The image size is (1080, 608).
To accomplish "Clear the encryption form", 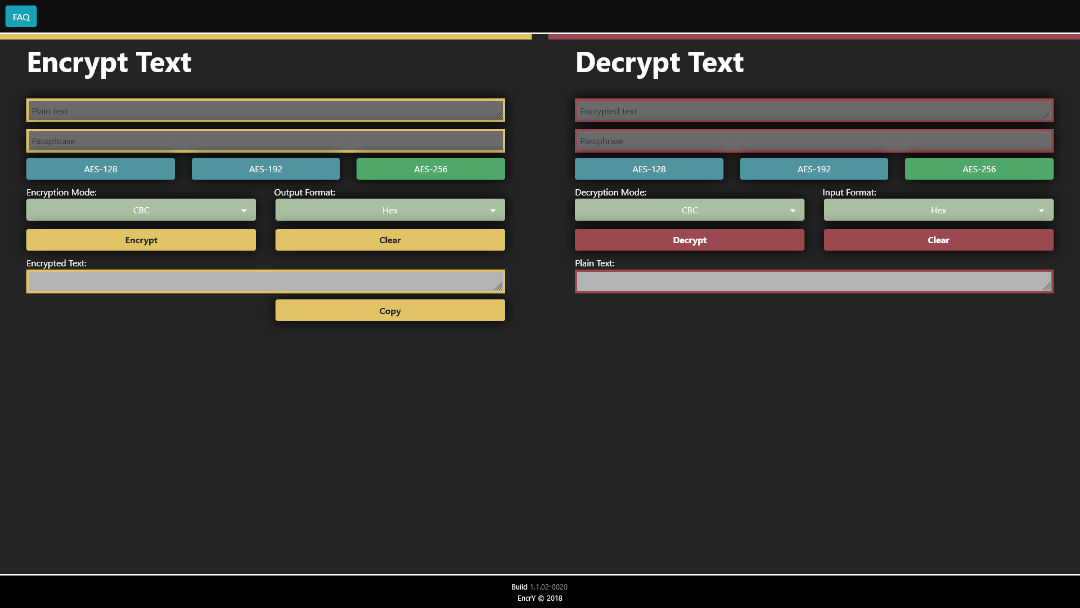I will [x=390, y=240].
